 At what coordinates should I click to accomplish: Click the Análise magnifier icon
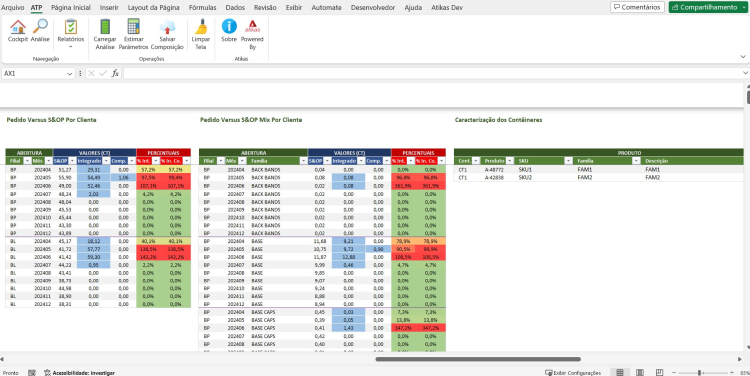click(40, 26)
